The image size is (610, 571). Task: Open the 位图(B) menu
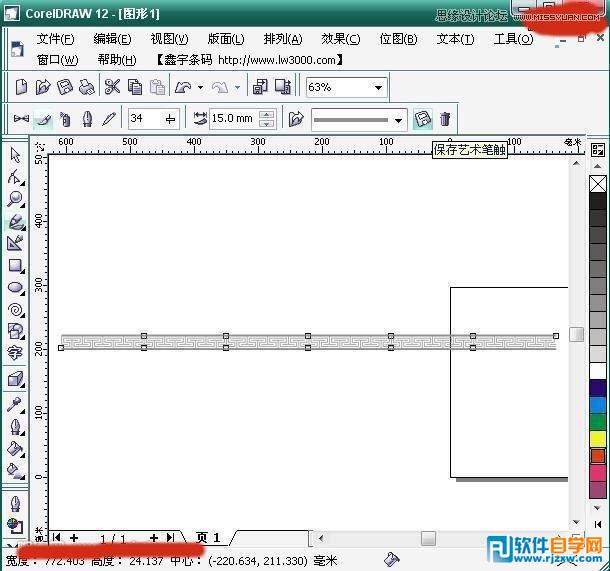pos(398,39)
